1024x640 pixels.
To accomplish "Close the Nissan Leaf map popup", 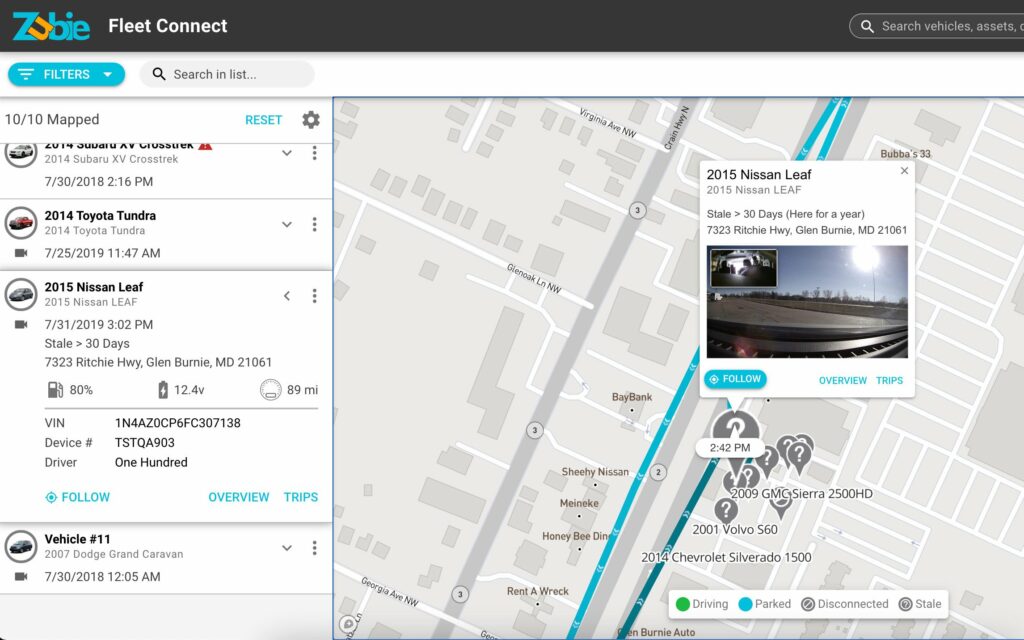I will point(904,171).
